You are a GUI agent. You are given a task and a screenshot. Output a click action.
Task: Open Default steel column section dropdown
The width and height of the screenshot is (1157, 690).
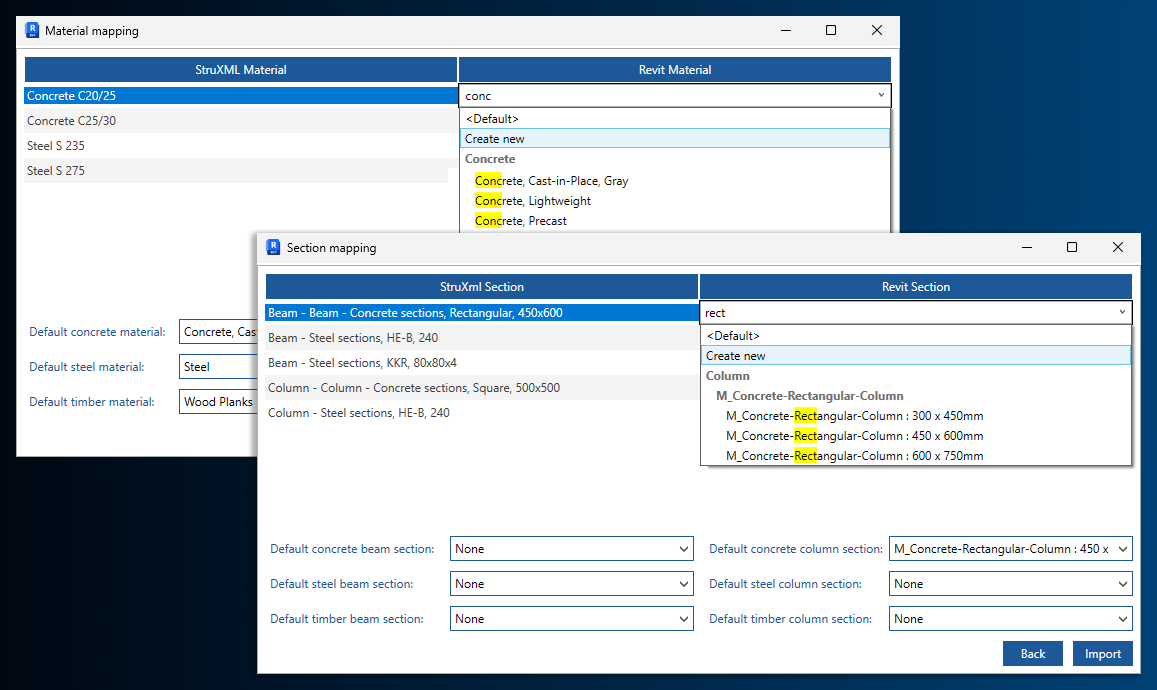[1011, 584]
